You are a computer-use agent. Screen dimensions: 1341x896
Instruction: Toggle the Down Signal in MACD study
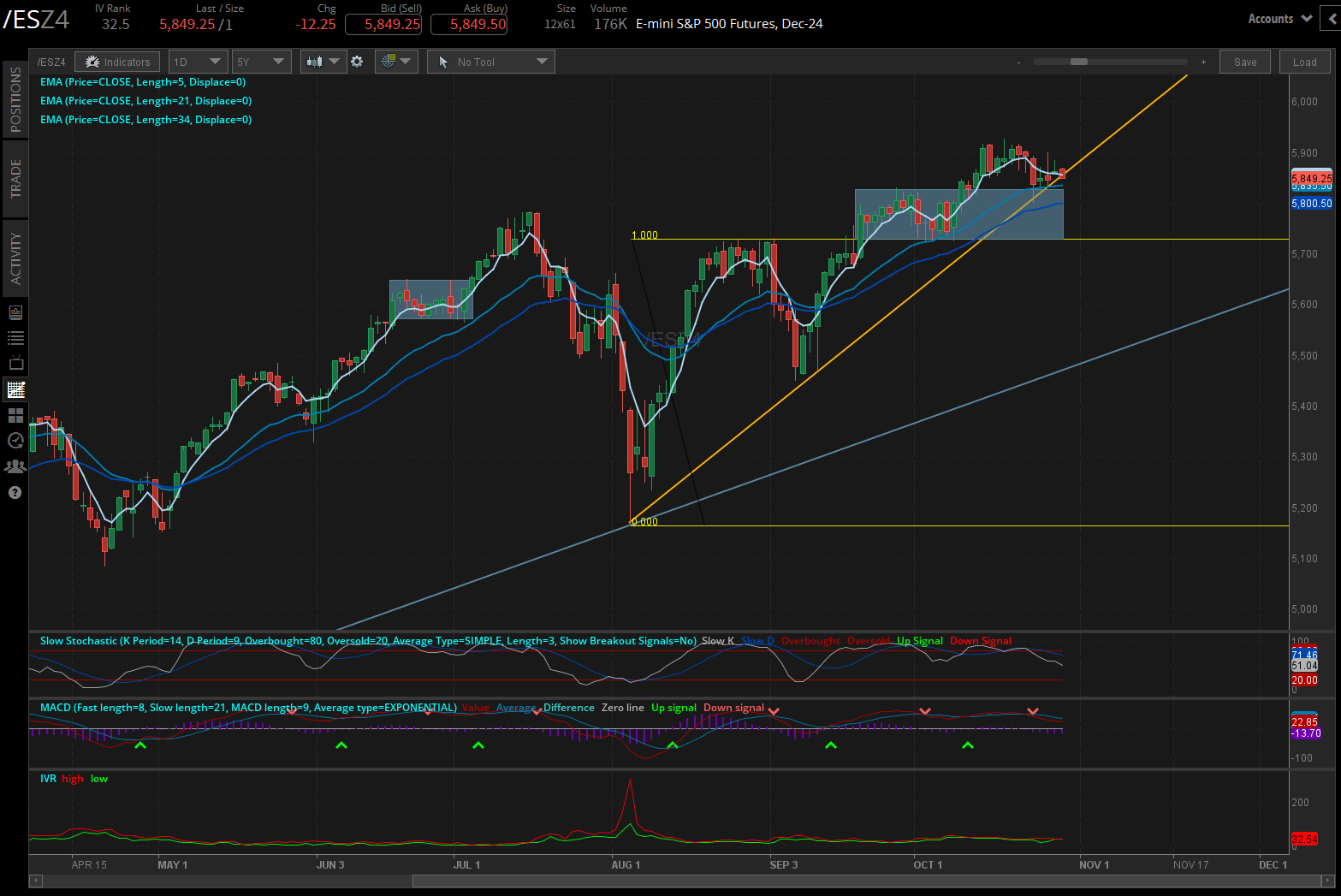coord(734,708)
